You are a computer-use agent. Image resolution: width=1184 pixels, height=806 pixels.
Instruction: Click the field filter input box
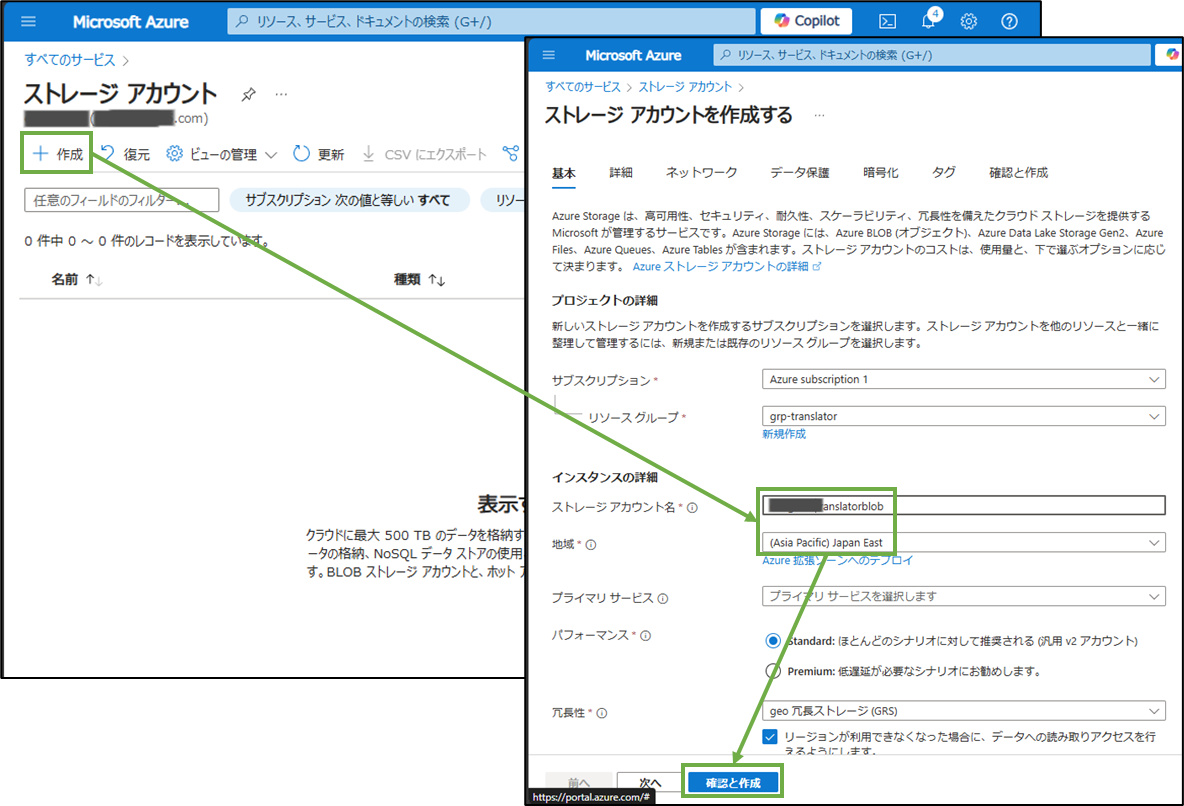pos(122,200)
